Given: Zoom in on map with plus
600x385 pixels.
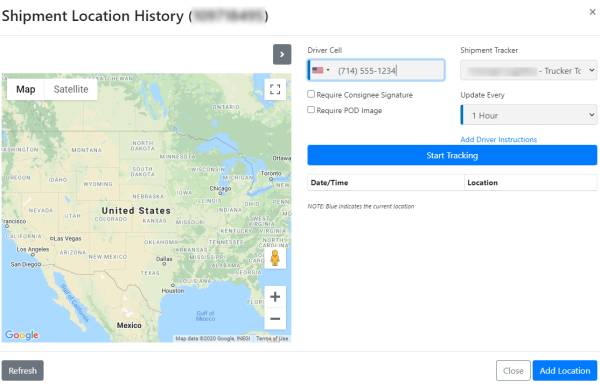Looking at the screenshot, I should 275,297.
